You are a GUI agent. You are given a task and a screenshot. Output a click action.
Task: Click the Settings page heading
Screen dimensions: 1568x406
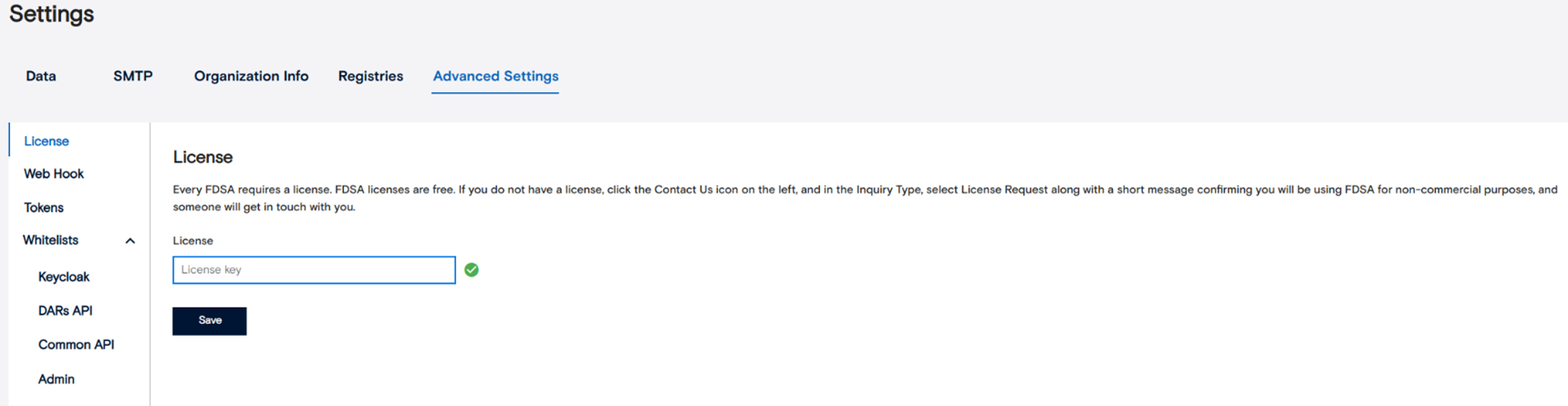[52, 15]
